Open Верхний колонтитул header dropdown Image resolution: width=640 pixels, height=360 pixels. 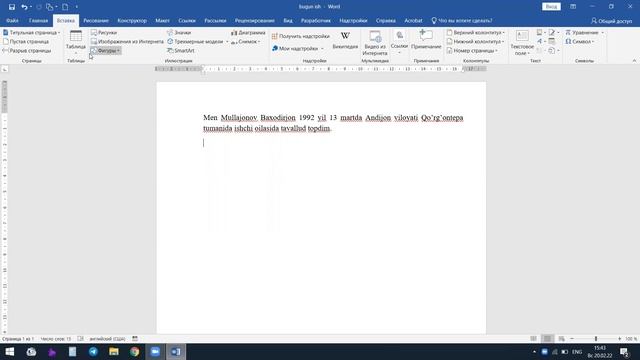pos(476,32)
